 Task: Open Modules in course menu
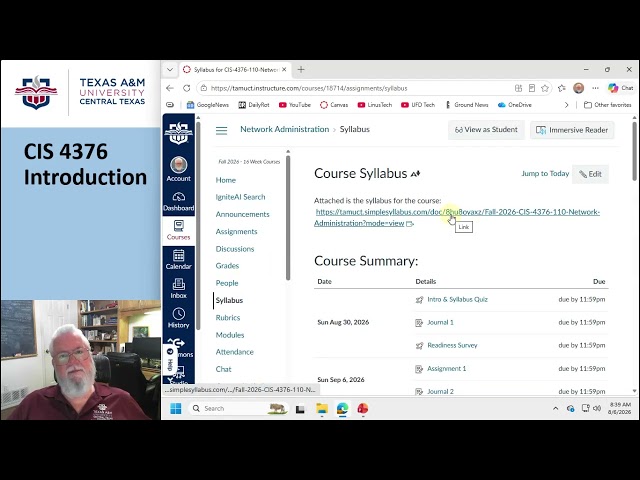(230, 335)
